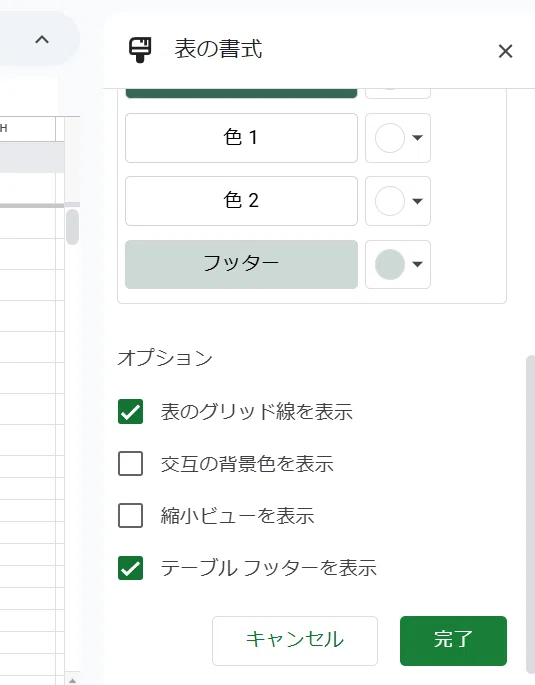535x685 pixels.
Task: Uncheck 表のグリッド線を表示 checkbox
Action: point(130,412)
